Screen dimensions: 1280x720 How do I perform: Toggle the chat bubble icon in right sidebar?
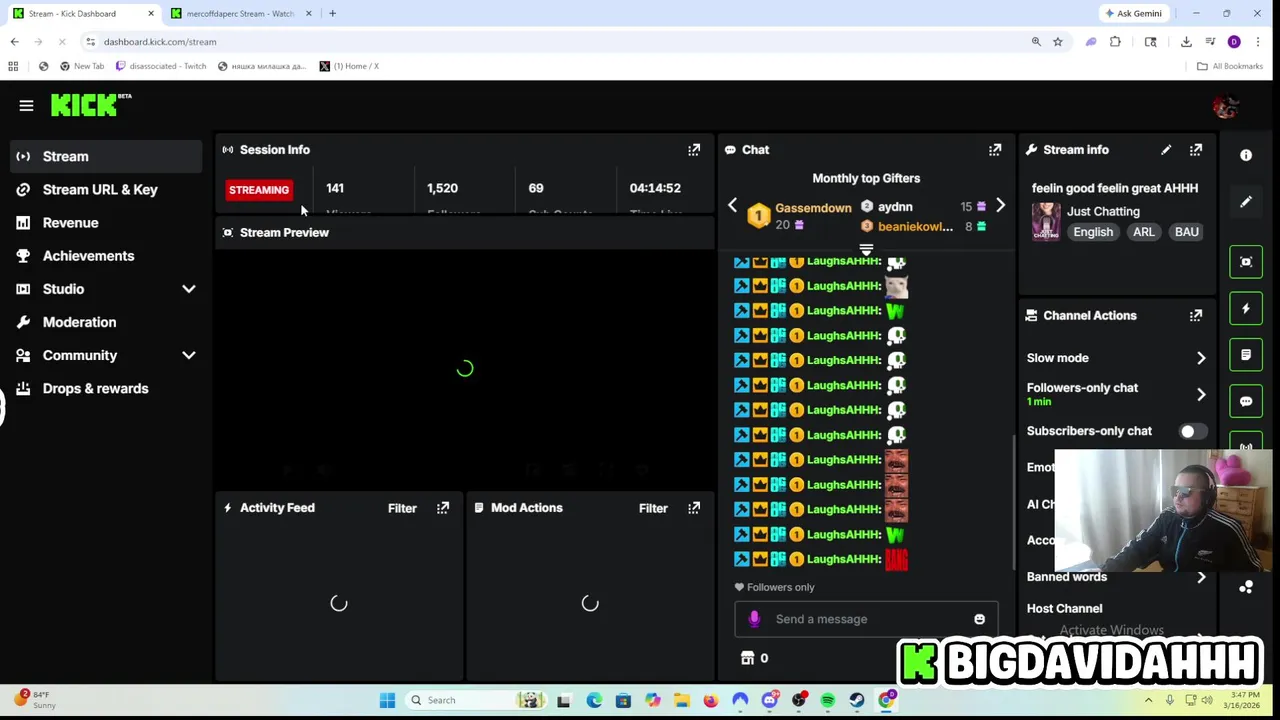[1246, 402]
